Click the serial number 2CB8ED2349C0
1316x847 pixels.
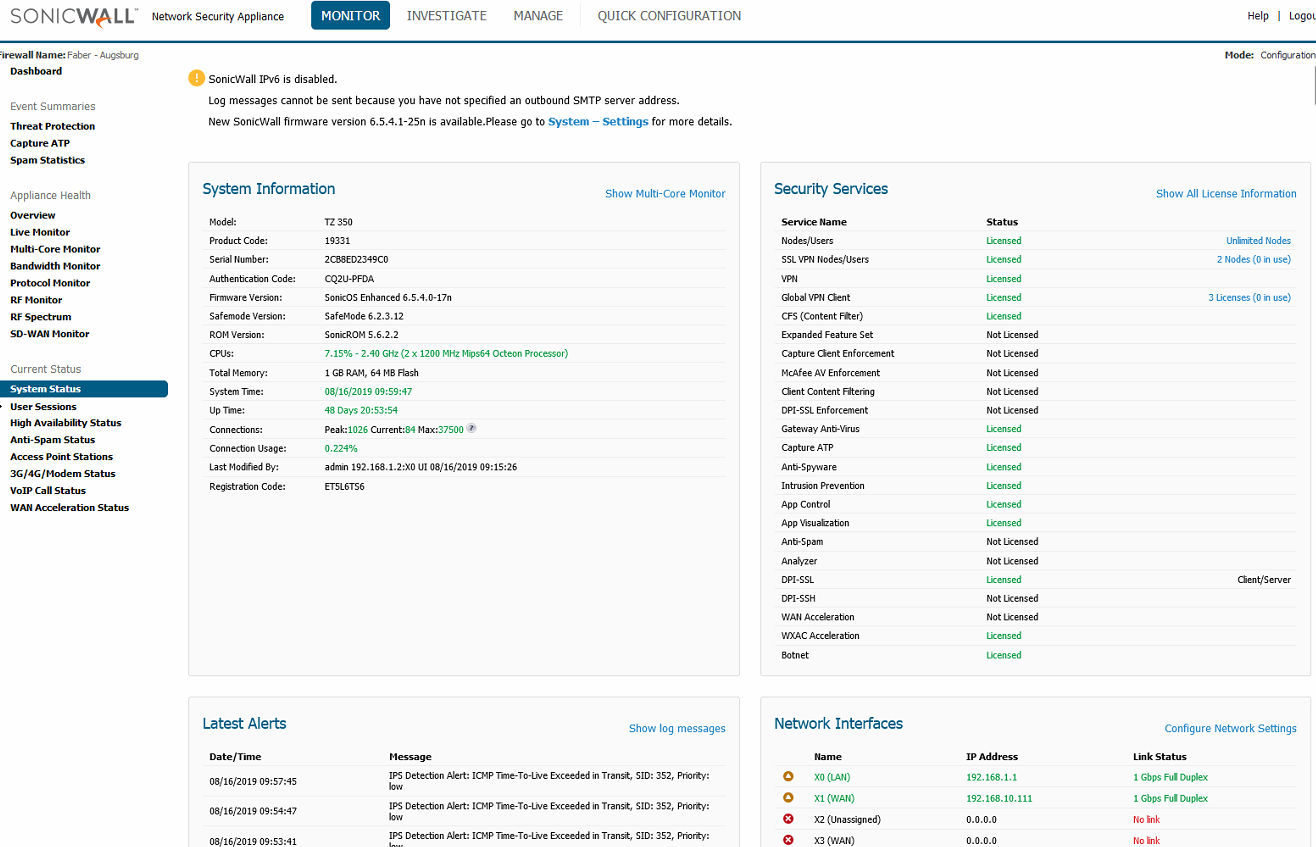[x=357, y=260]
